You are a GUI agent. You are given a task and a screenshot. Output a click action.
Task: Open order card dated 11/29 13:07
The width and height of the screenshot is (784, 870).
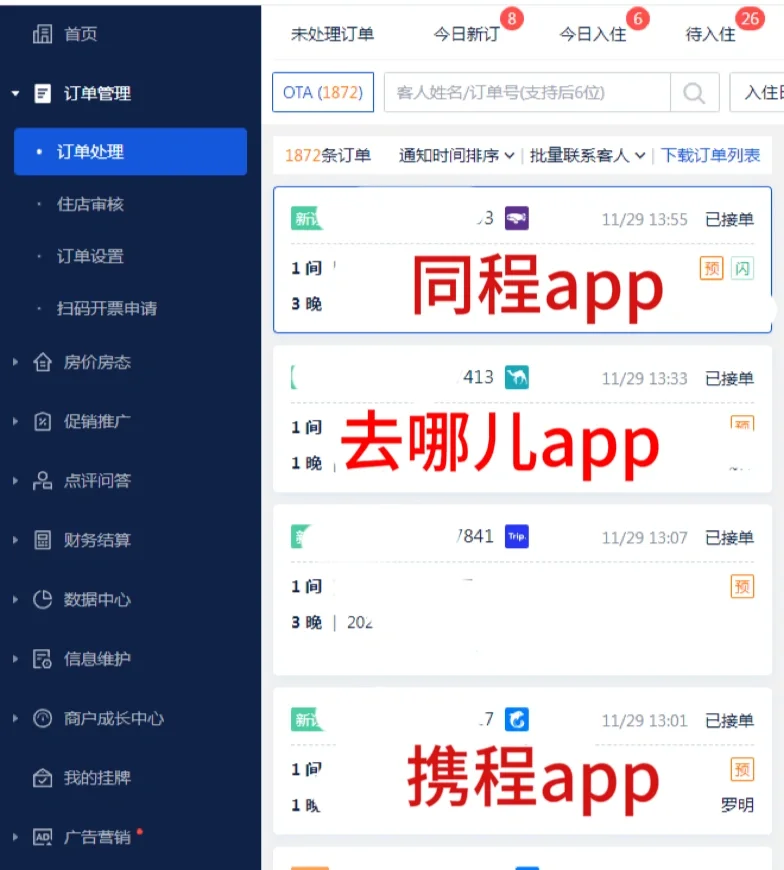tap(522, 590)
